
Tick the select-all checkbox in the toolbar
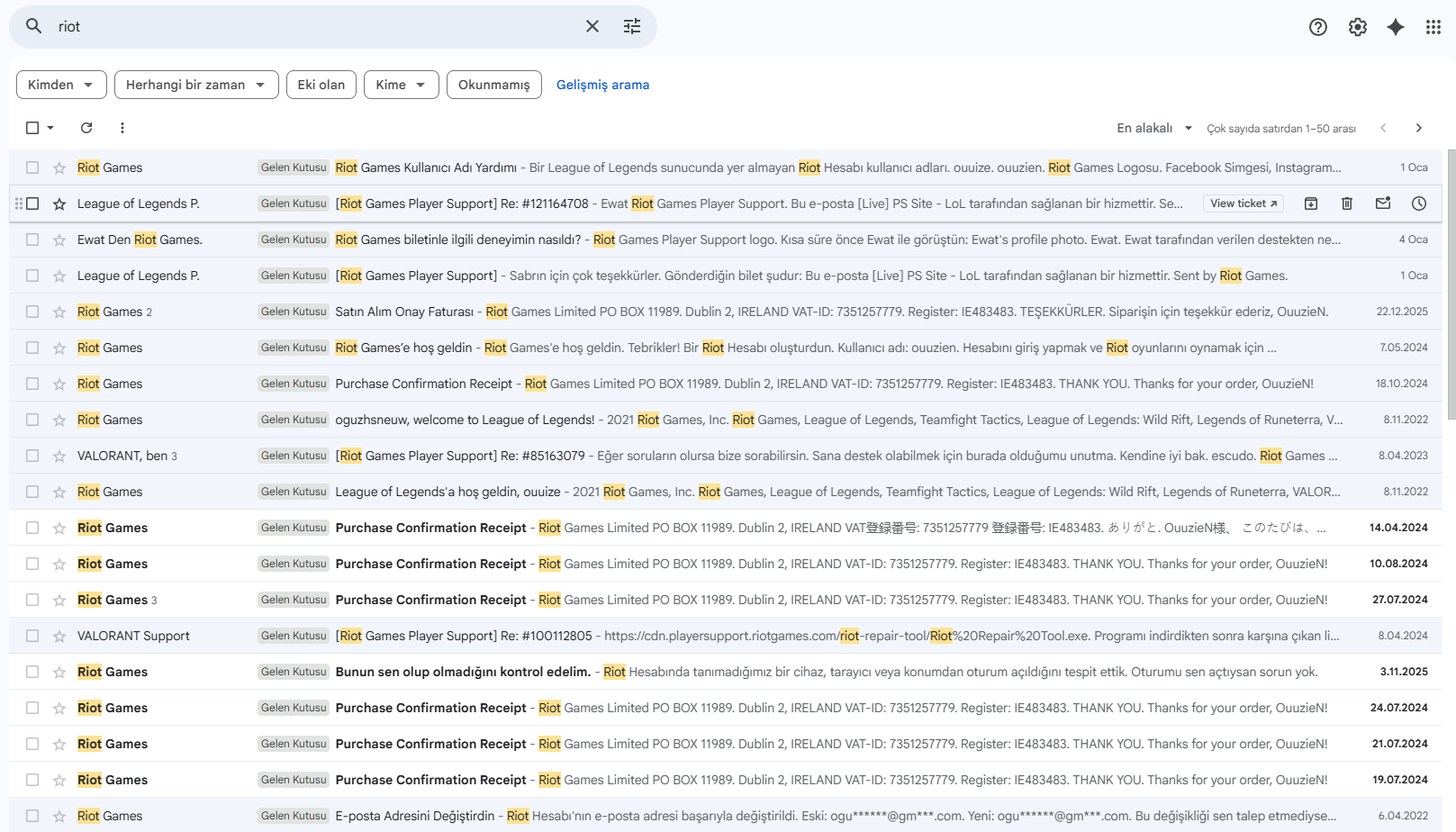[32, 128]
